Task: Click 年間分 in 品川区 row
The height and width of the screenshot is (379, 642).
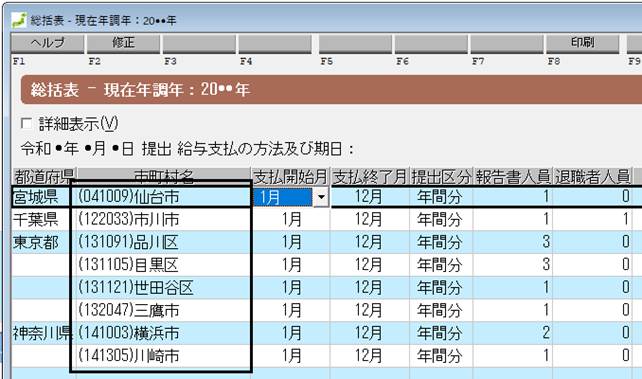Action: coord(441,242)
